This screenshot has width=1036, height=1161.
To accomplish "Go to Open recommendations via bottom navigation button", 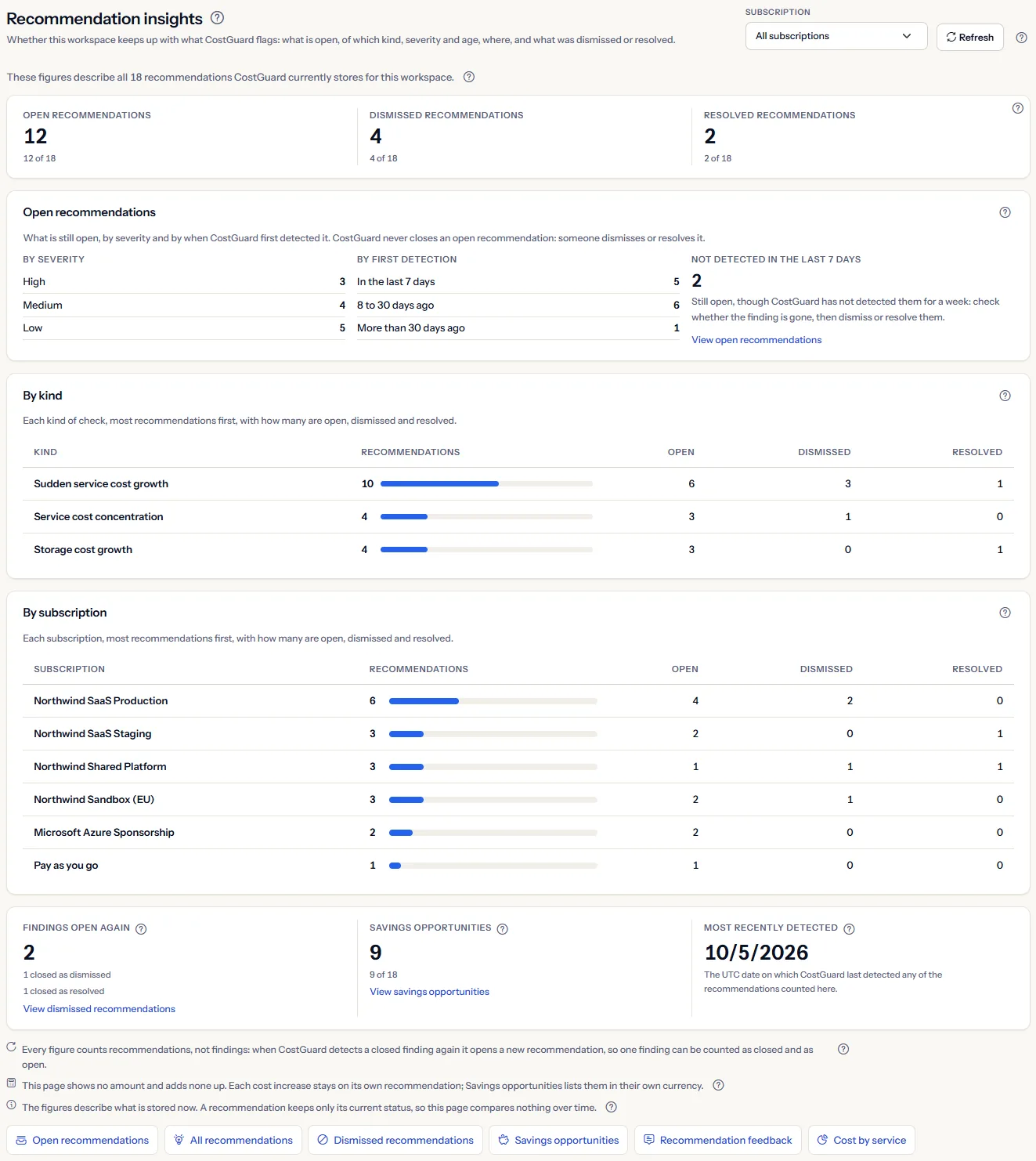I will (x=82, y=1140).
